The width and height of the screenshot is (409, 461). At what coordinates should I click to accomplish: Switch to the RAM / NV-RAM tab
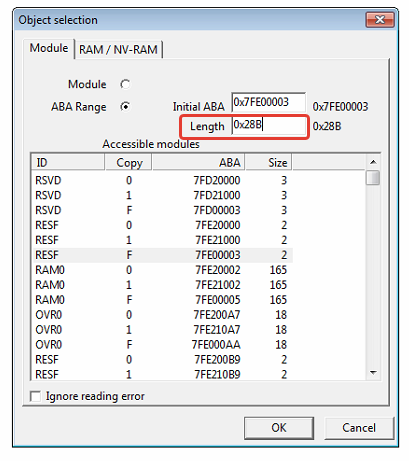click(118, 50)
